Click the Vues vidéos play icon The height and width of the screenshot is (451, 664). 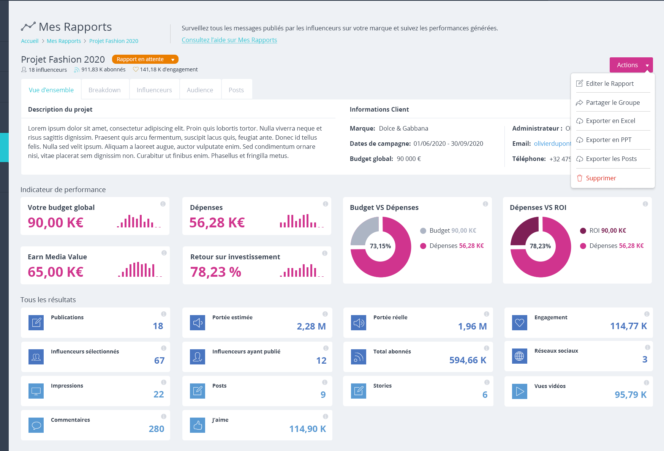click(520, 391)
